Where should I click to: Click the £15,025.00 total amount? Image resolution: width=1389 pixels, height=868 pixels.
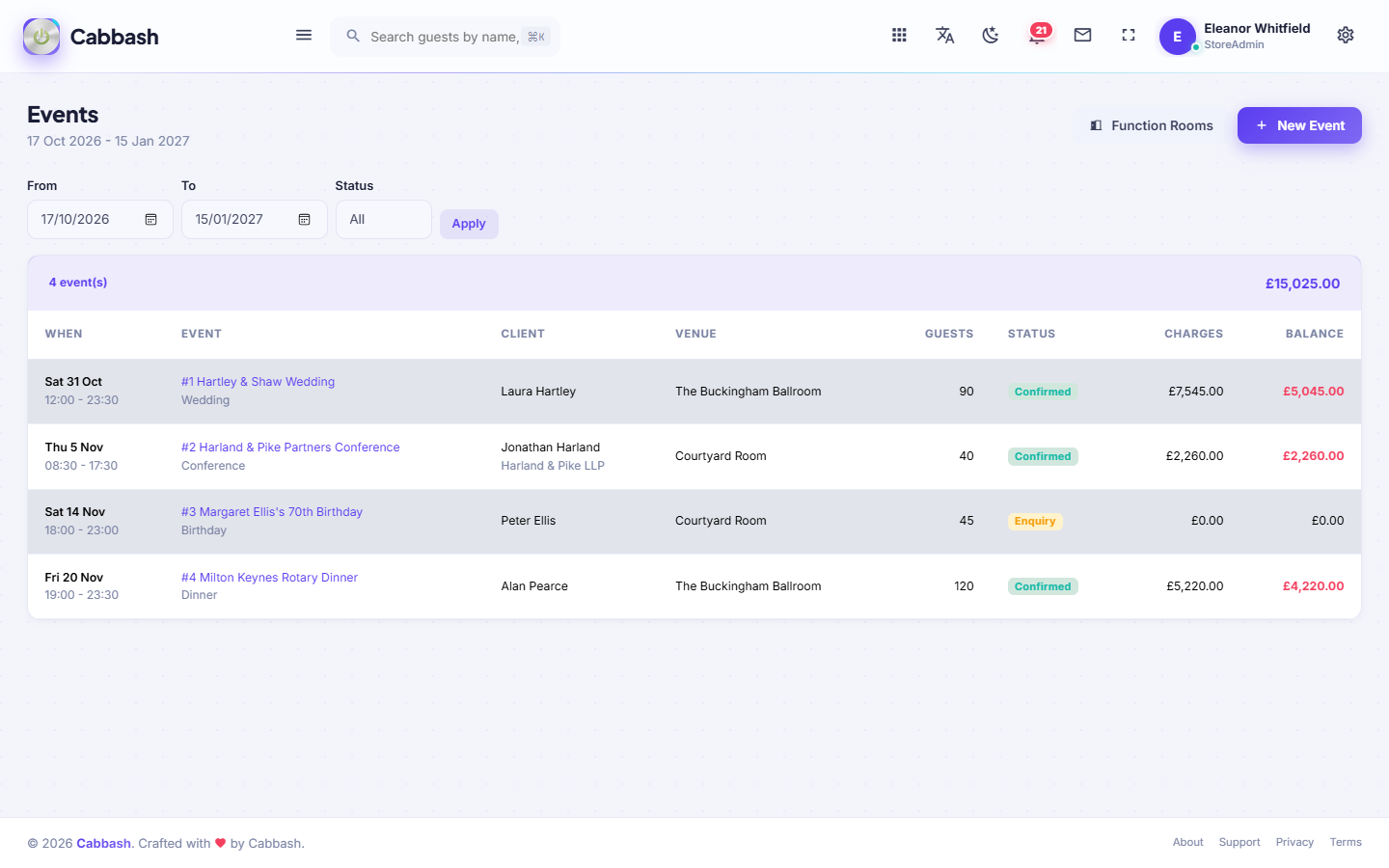pos(1302,284)
